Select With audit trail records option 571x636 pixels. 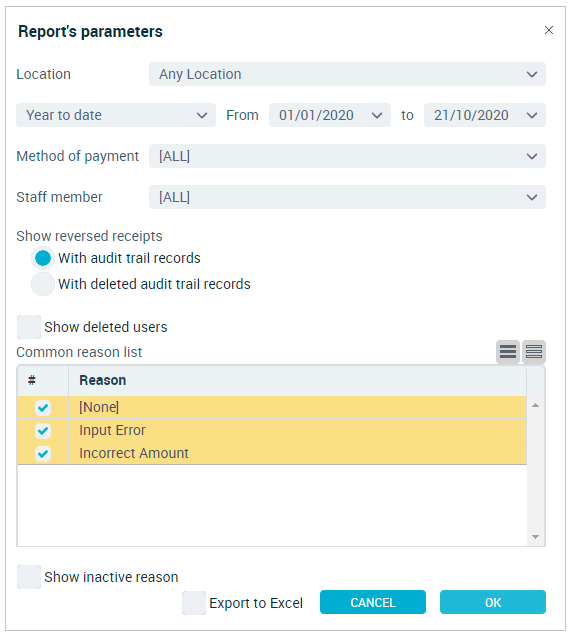coord(43,258)
